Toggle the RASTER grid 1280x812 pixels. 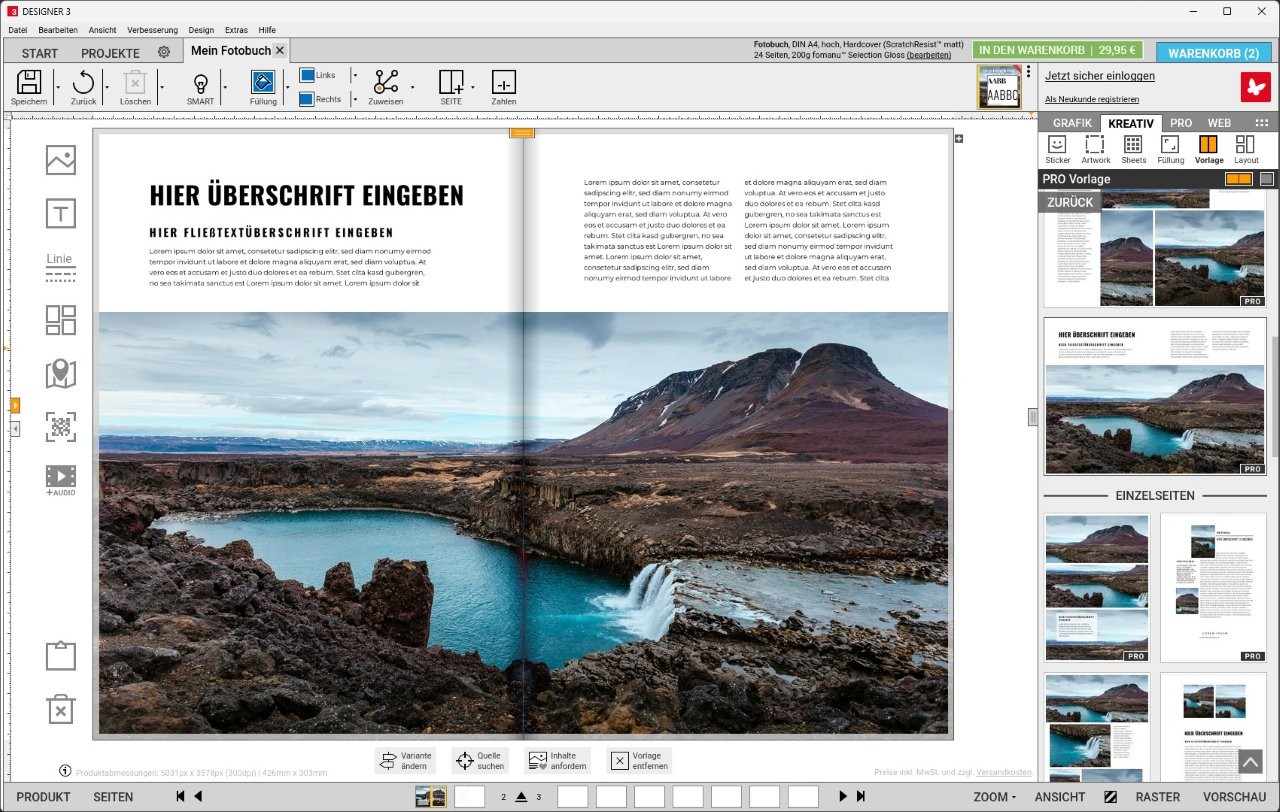tap(1158, 797)
